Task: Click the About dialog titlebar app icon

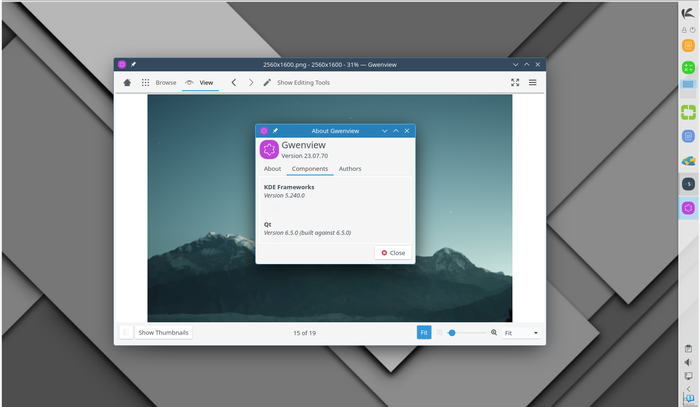Action: [x=264, y=131]
